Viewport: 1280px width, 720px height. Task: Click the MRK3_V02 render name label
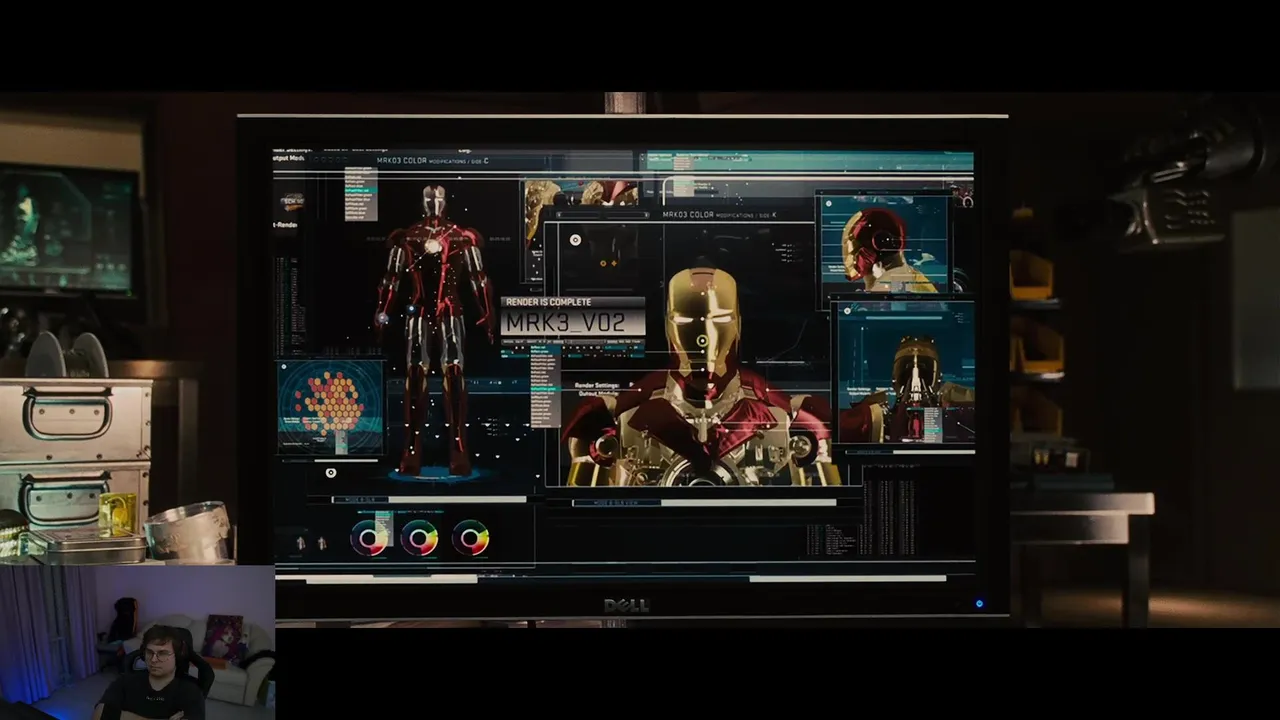point(565,323)
